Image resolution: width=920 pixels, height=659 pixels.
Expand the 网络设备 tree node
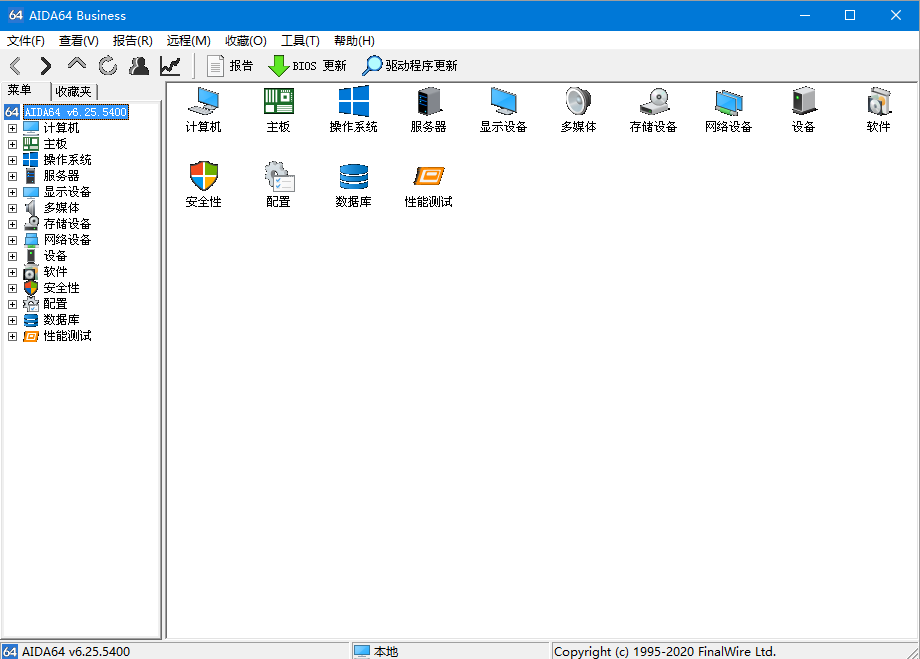tap(12, 240)
